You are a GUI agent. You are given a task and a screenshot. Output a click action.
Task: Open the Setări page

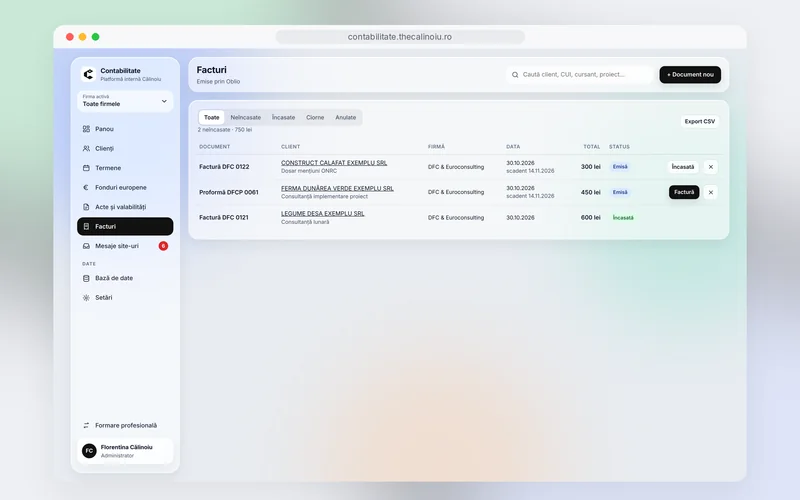(x=125, y=297)
